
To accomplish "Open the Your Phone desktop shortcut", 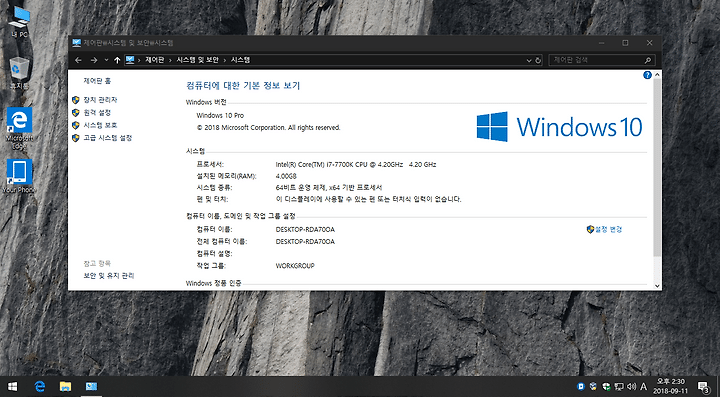I will 19,176.
